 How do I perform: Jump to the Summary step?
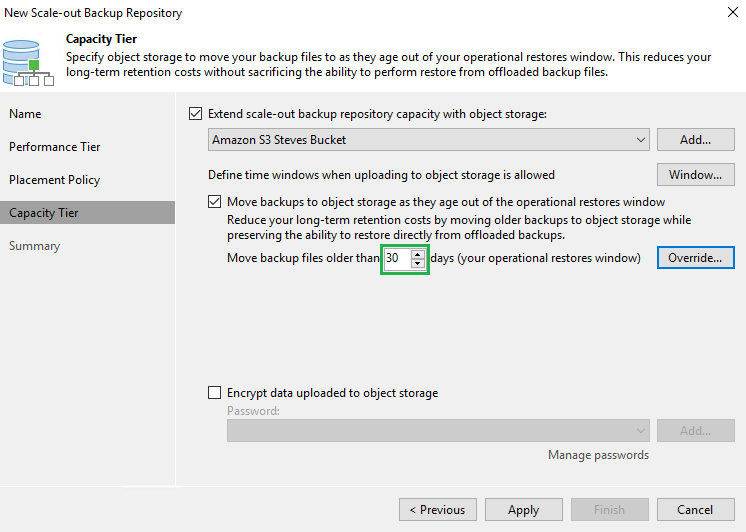[35, 246]
